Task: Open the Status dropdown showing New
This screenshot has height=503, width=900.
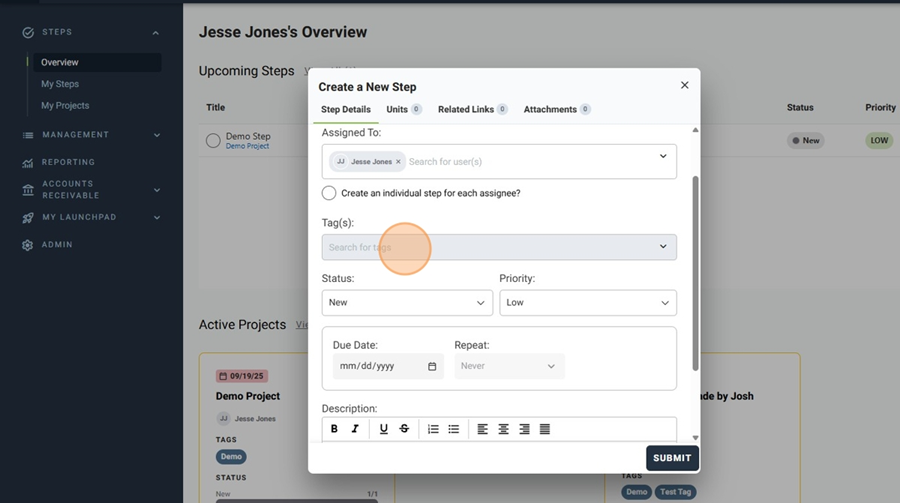Action: coord(407,303)
